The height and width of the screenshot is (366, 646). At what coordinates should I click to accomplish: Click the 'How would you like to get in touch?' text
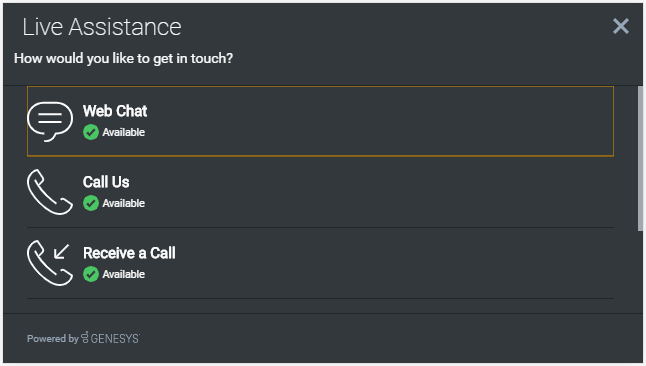pyautogui.click(x=123, y=59)
